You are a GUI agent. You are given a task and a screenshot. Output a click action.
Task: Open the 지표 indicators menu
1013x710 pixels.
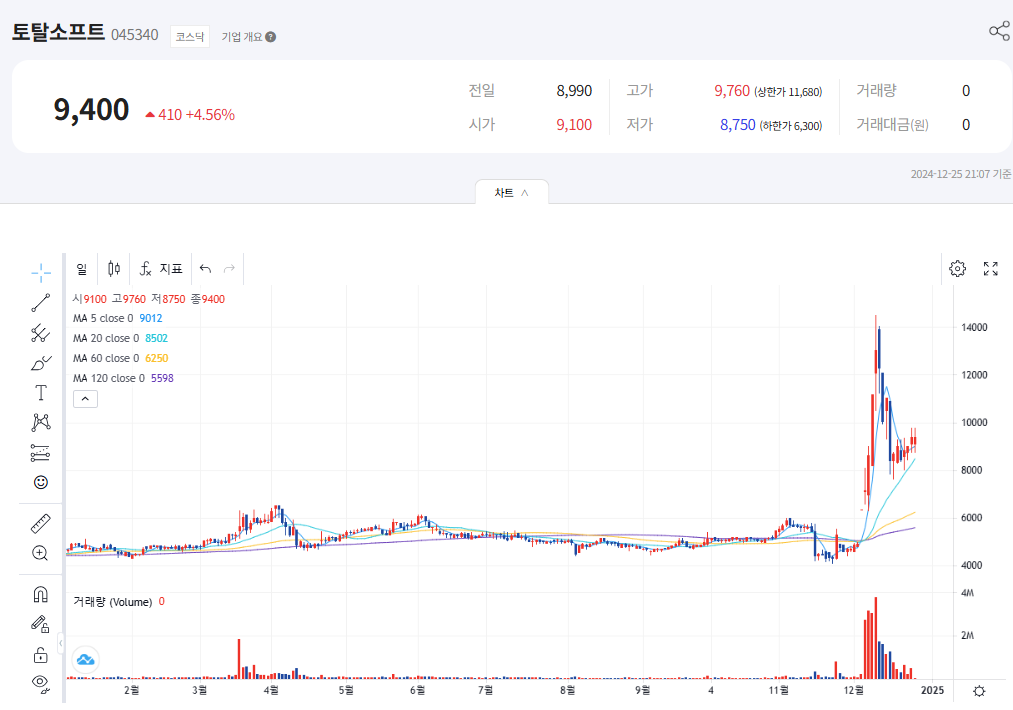[161, 269]
